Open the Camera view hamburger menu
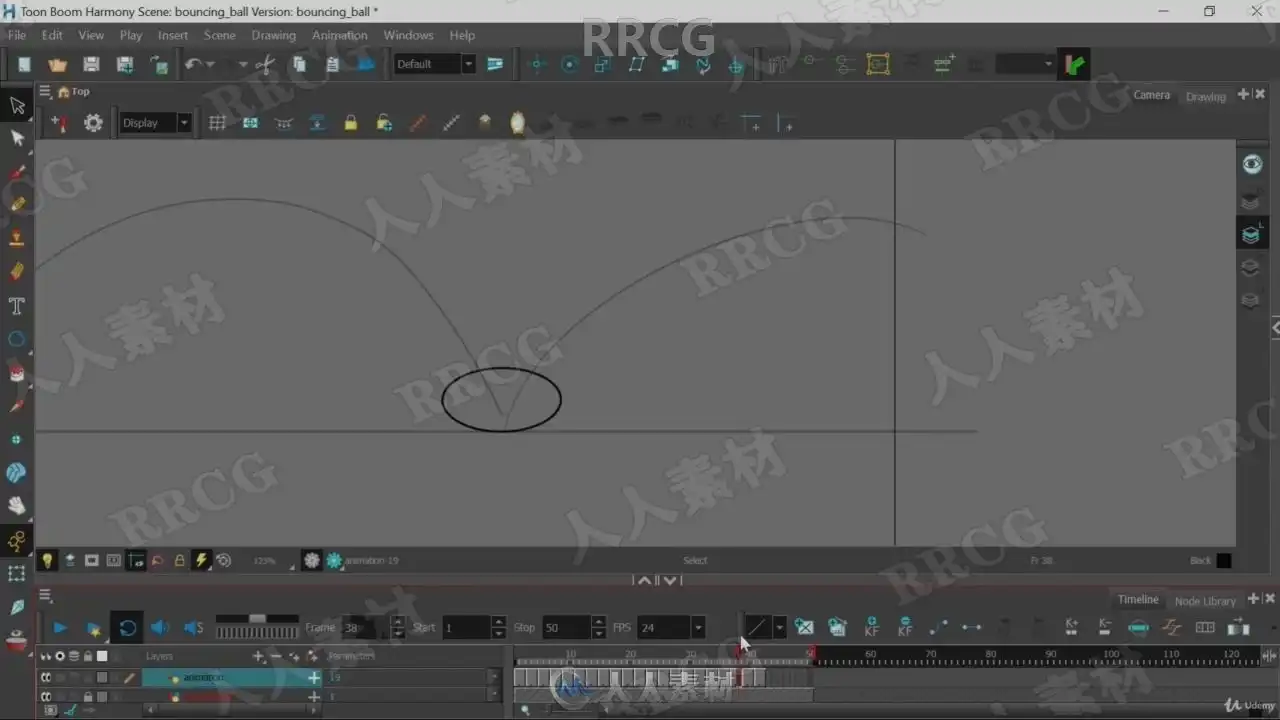 (45, 91)
